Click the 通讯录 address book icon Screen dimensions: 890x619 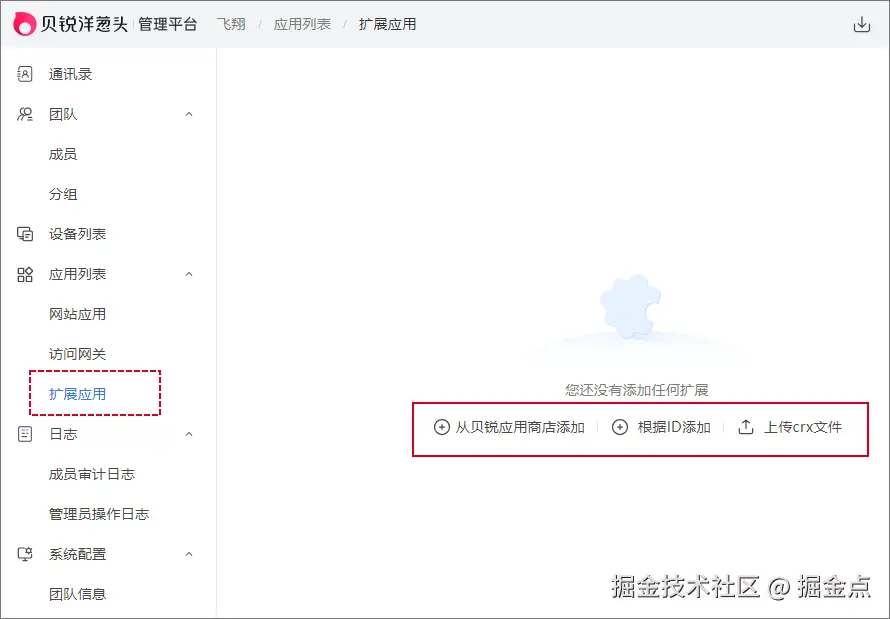(x=24, y=73)
